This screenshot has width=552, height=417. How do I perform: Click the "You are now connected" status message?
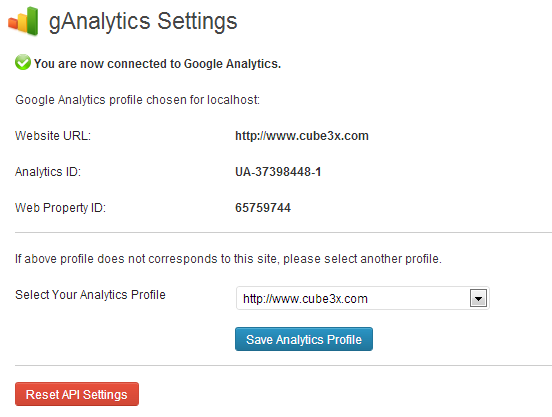pyautogui.click(x=157, y=64)
